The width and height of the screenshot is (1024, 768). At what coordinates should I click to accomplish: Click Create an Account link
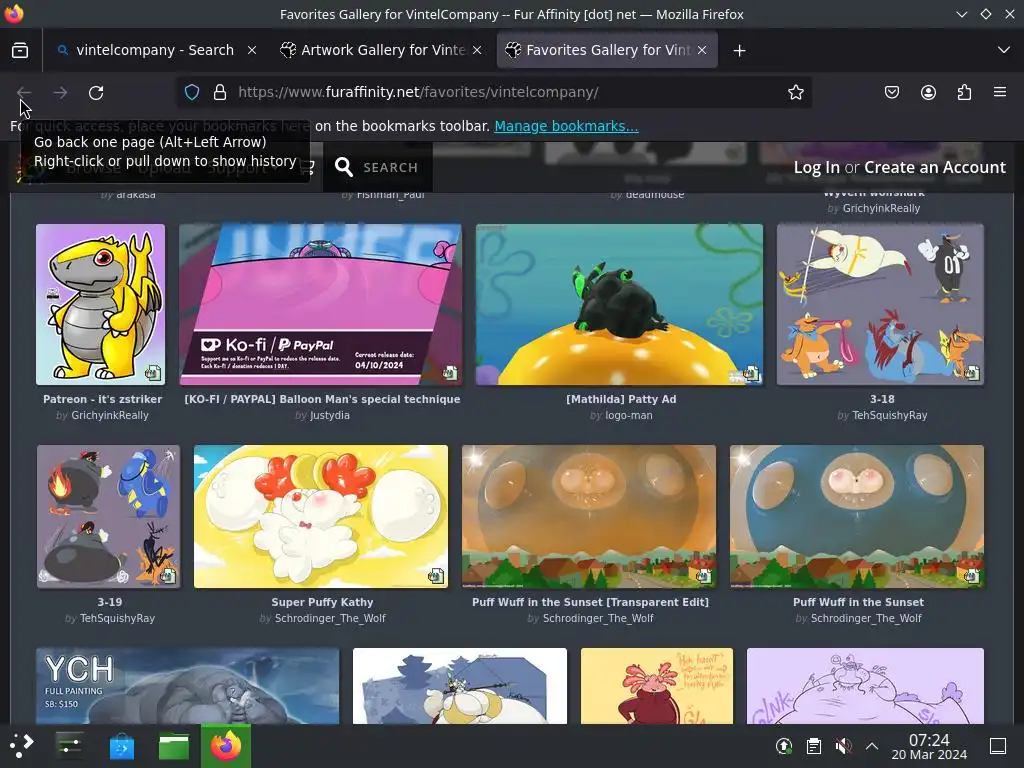point(935,167)
